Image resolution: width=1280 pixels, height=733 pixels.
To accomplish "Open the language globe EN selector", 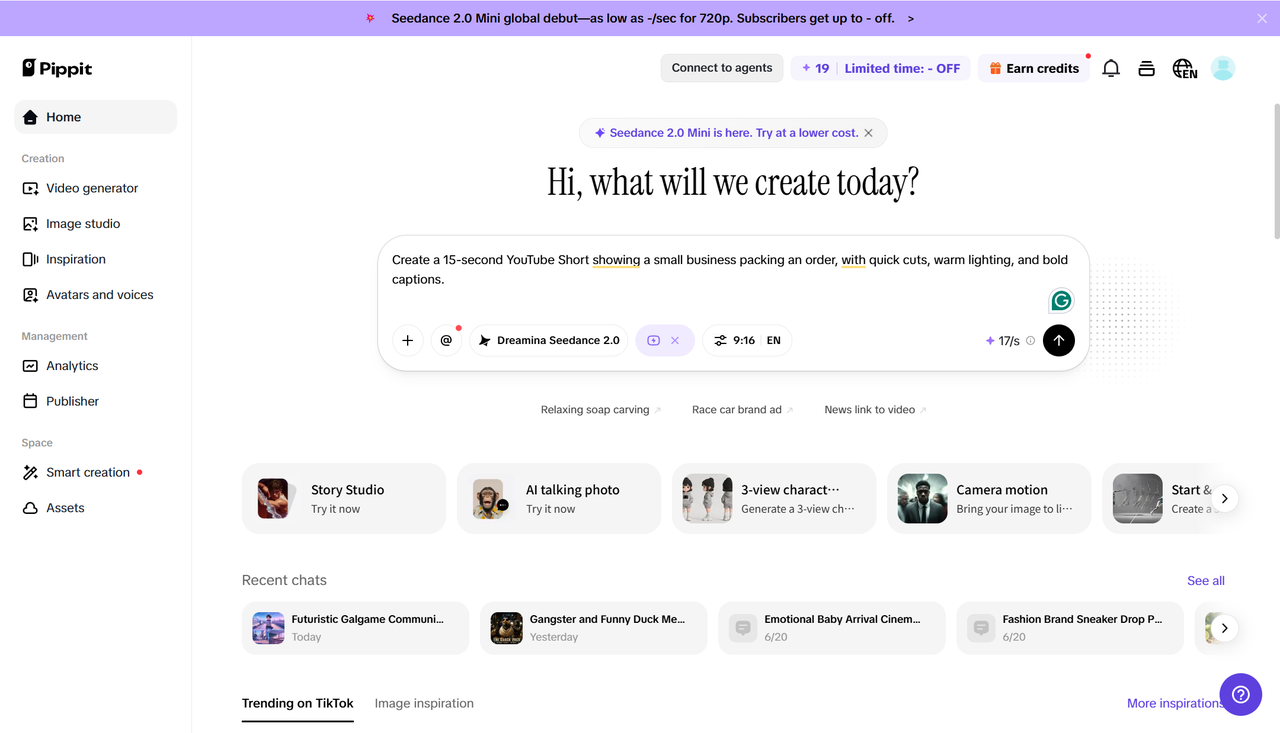I will coord(1185,68).
